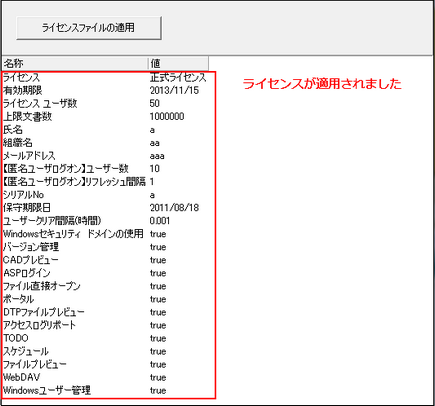Select the '有効期限' row name
Viewport: 435px width, 406px height.
[x=23, y=90]
